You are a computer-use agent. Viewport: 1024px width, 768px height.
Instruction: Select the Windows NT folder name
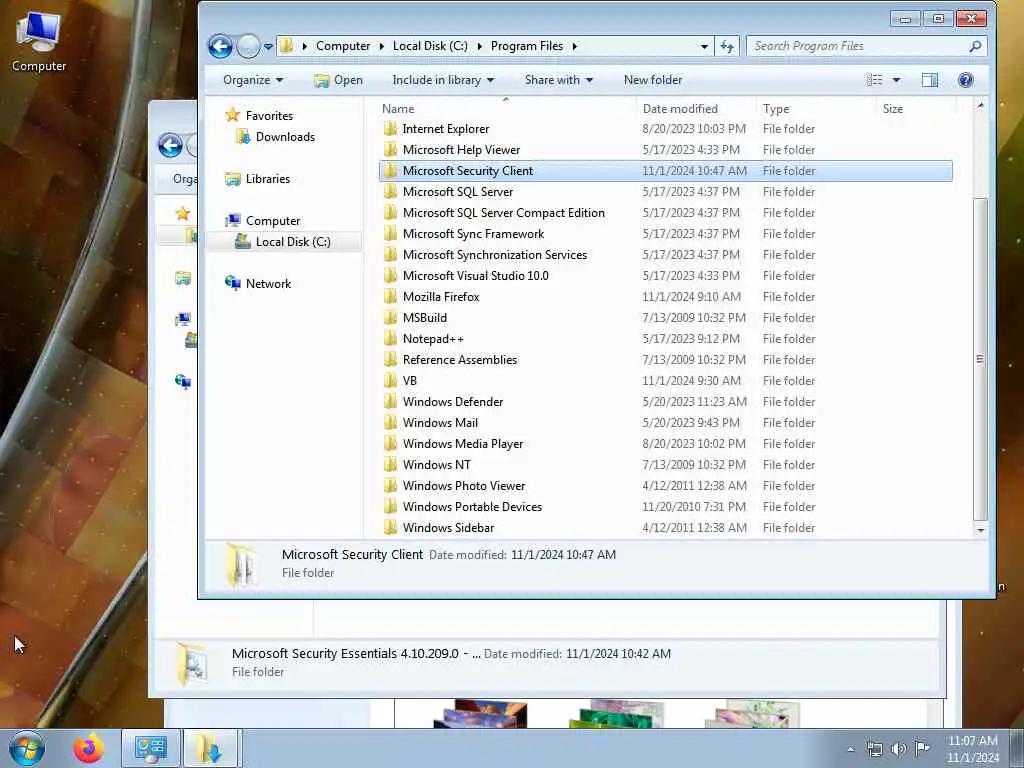point(436,464)
